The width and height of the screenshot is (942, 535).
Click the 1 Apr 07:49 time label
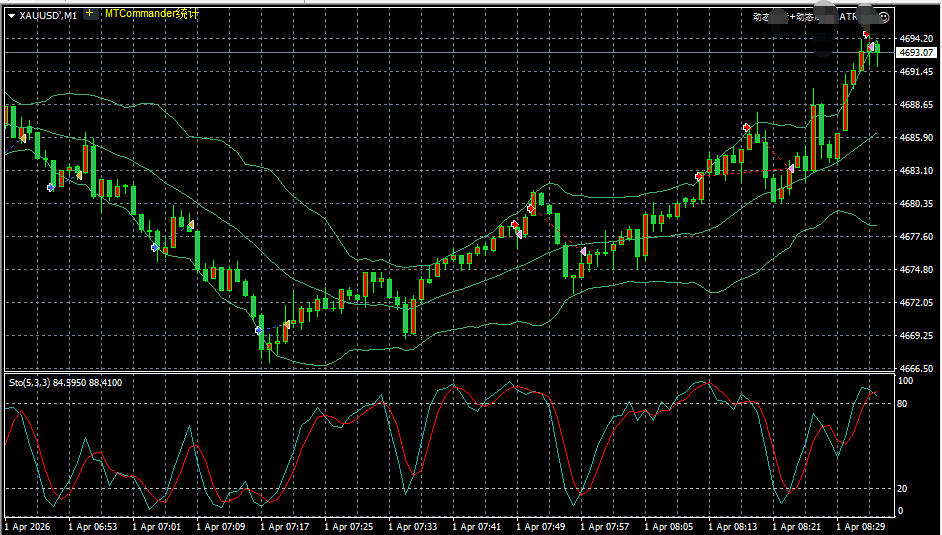click(x=541, y=527)
